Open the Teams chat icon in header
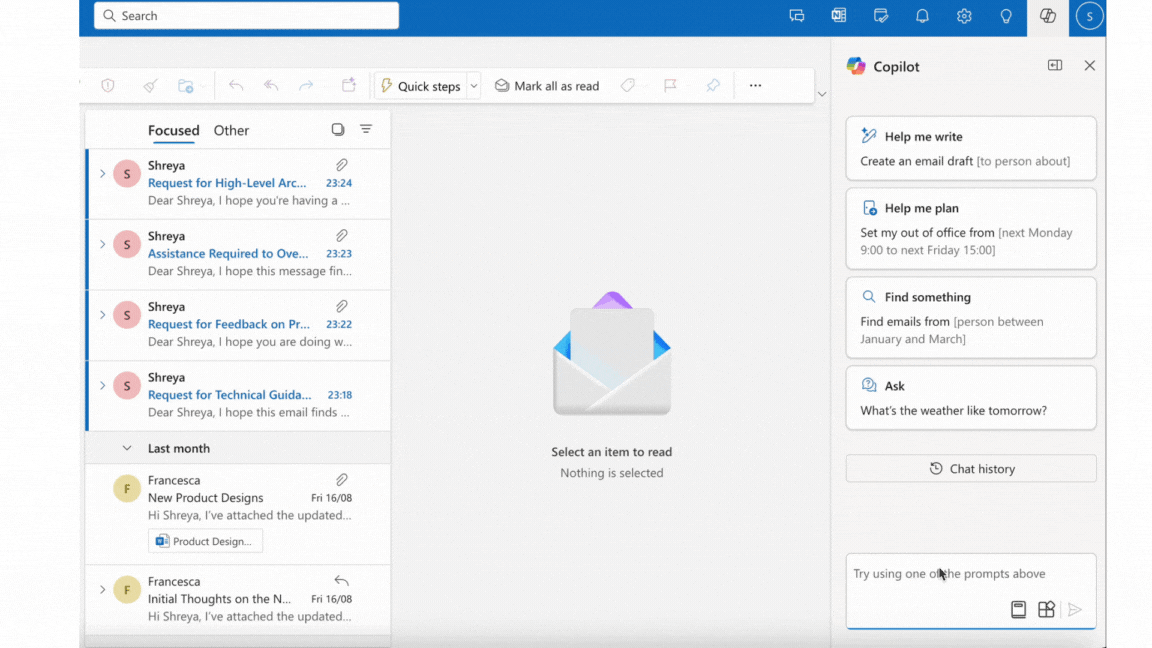1152x648 pixels. coord(796,15)
